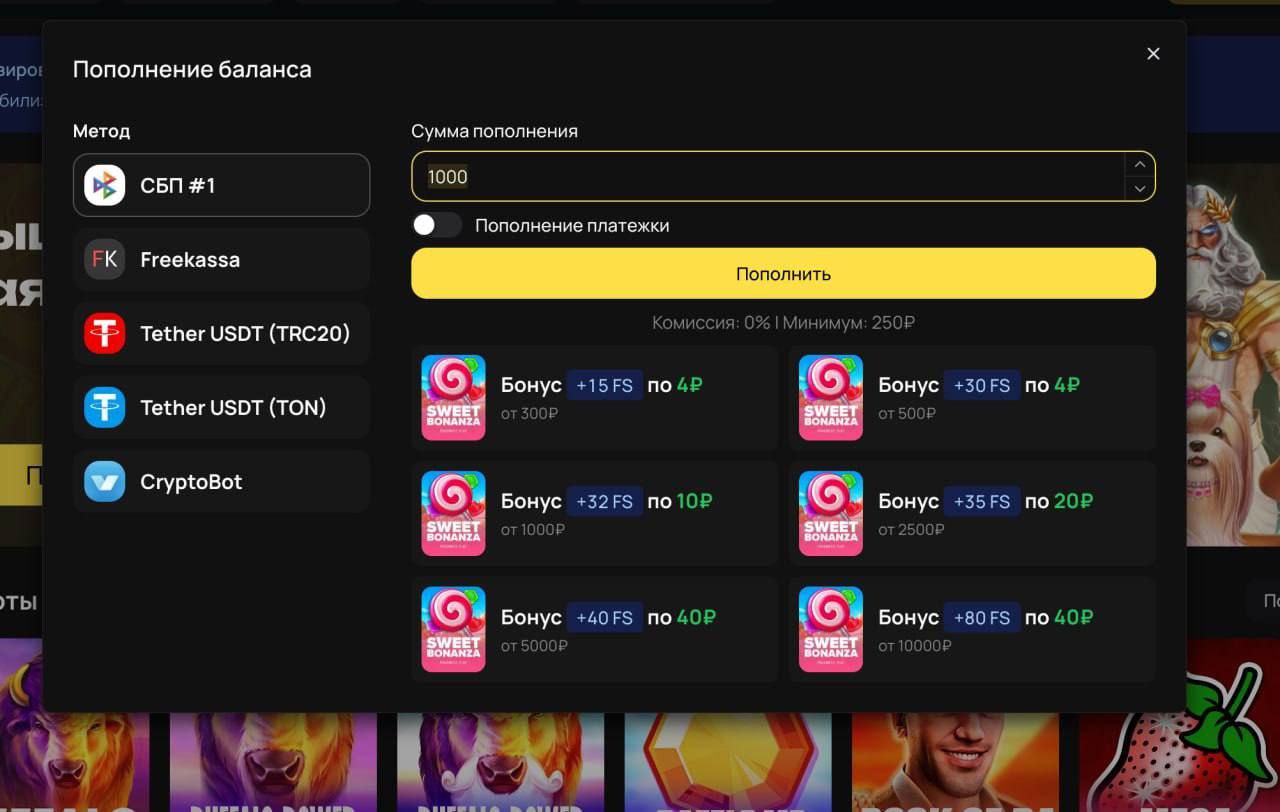Close the Пополнение баланса dialog
The height and width of the screenshot is (812, 1280).
tap(1153, 54)
